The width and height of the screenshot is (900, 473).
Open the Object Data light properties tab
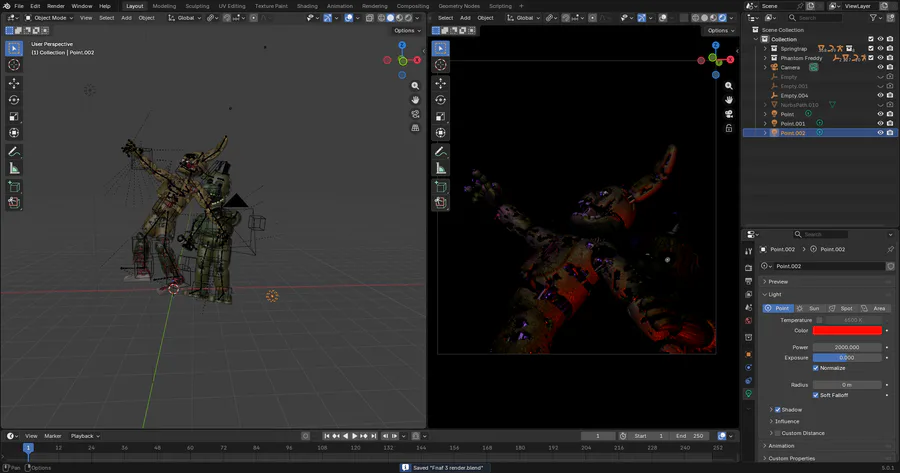(749, 394)
